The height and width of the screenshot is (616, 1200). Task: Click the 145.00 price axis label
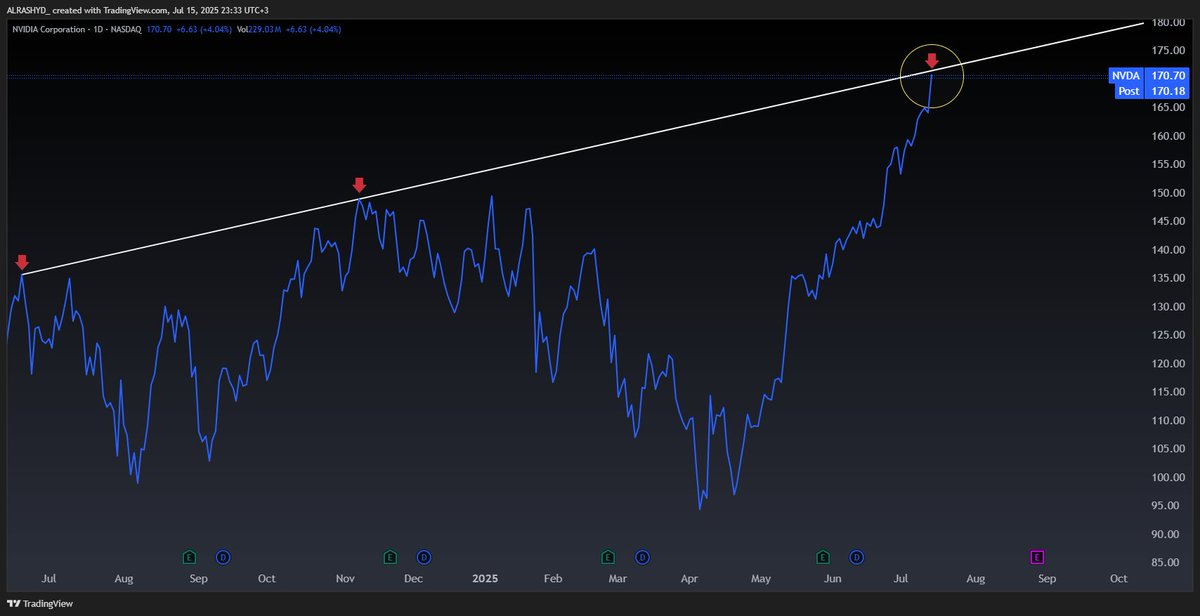coord(1168,221)
